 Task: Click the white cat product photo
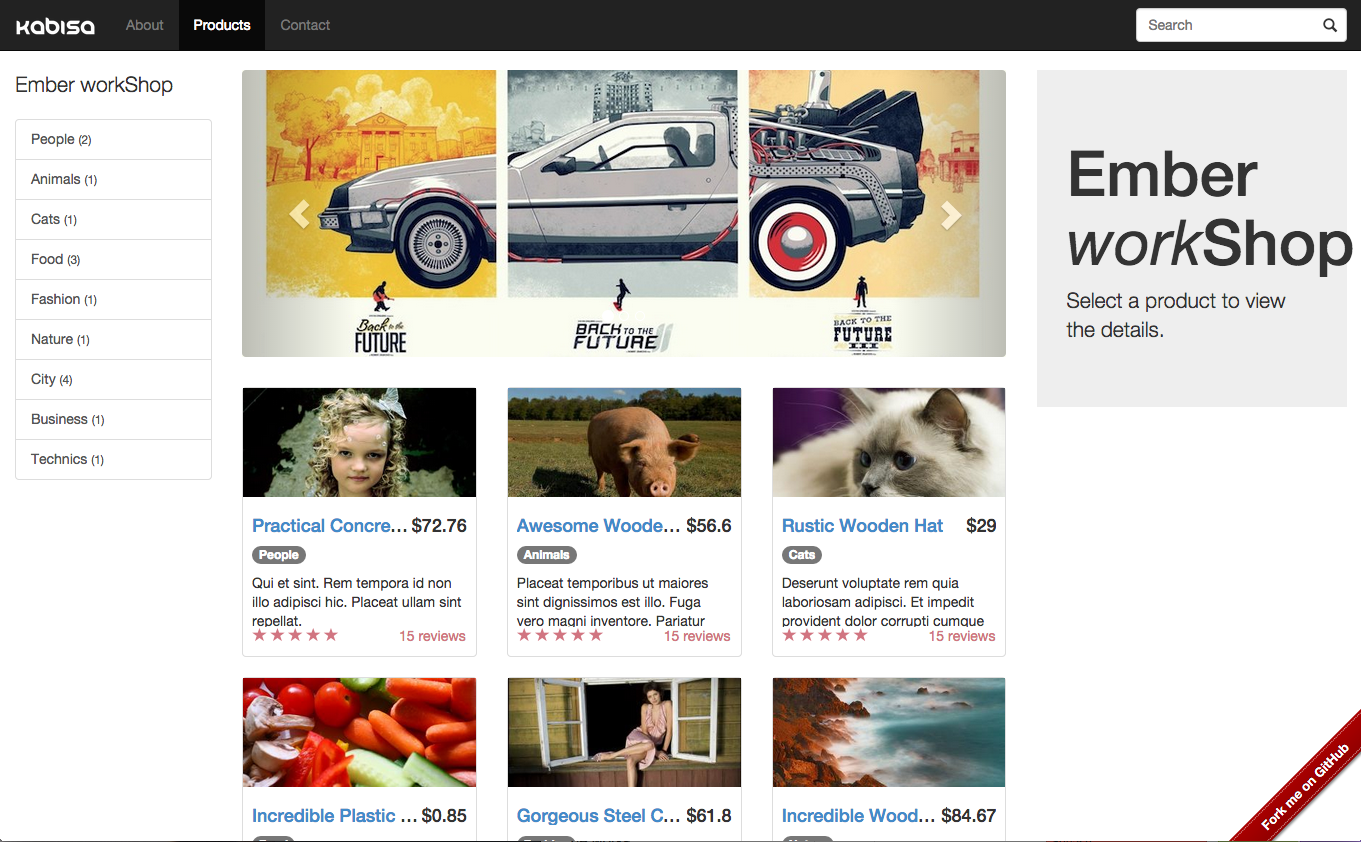tap(889, 442)
